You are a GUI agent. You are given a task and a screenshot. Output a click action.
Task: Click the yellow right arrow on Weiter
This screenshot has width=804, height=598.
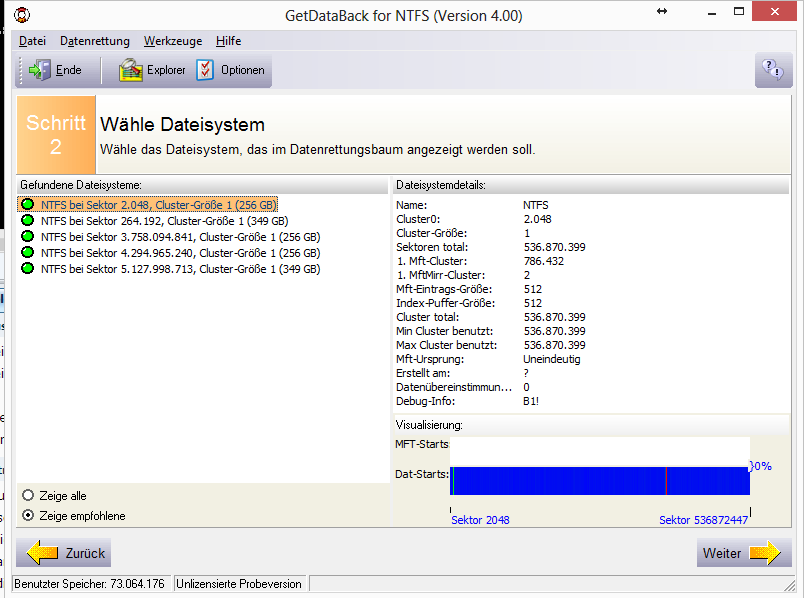point(765,552)
